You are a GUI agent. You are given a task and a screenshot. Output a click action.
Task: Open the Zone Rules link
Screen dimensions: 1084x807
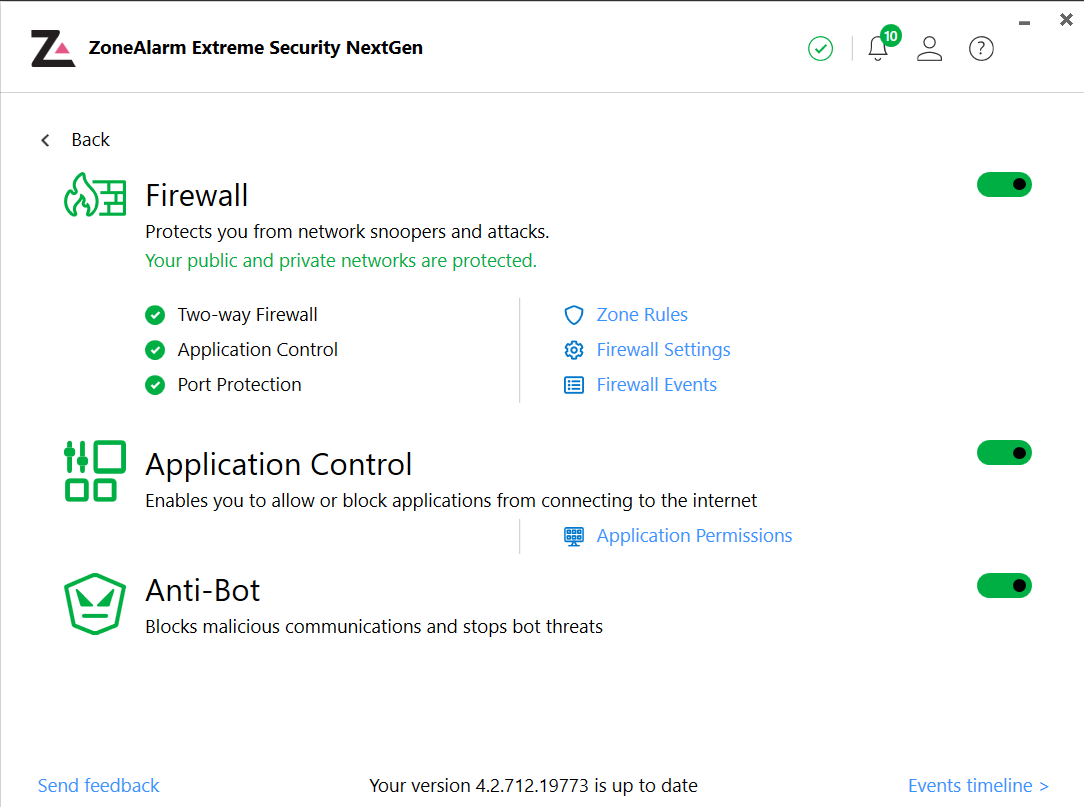[642, 315]
